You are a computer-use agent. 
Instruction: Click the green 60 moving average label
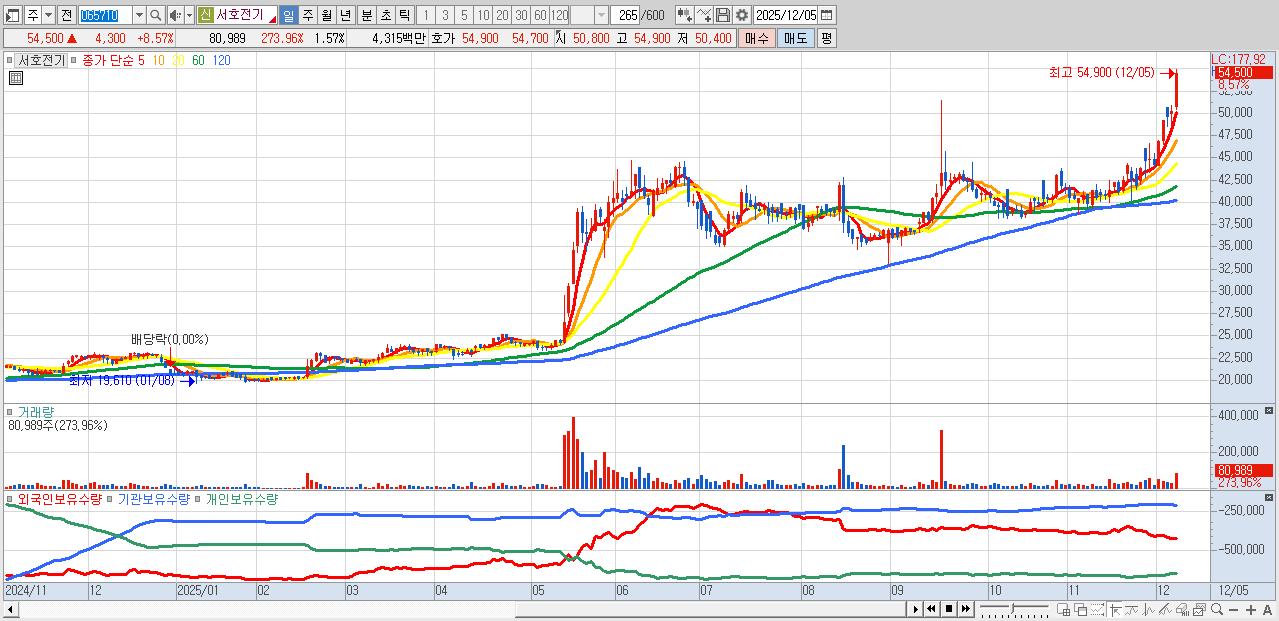click(x=198, y=60)
